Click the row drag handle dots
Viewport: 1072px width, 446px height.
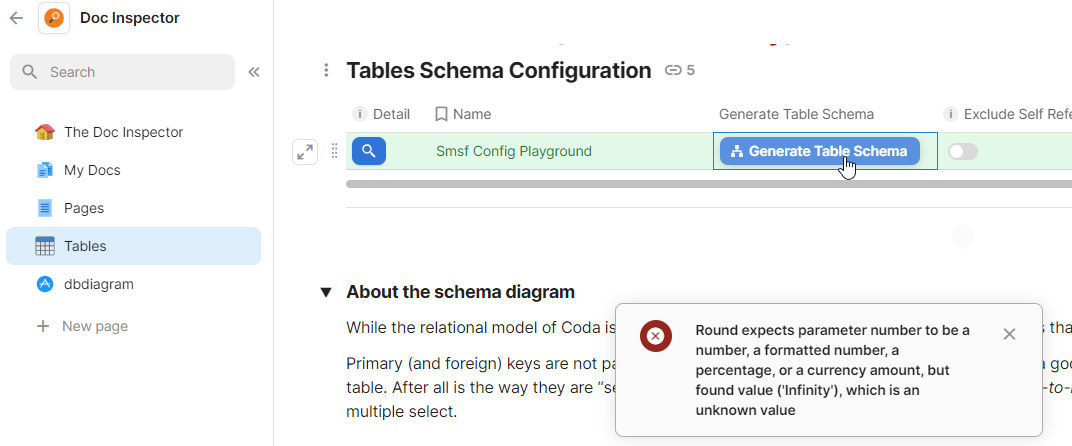point(335,152)
